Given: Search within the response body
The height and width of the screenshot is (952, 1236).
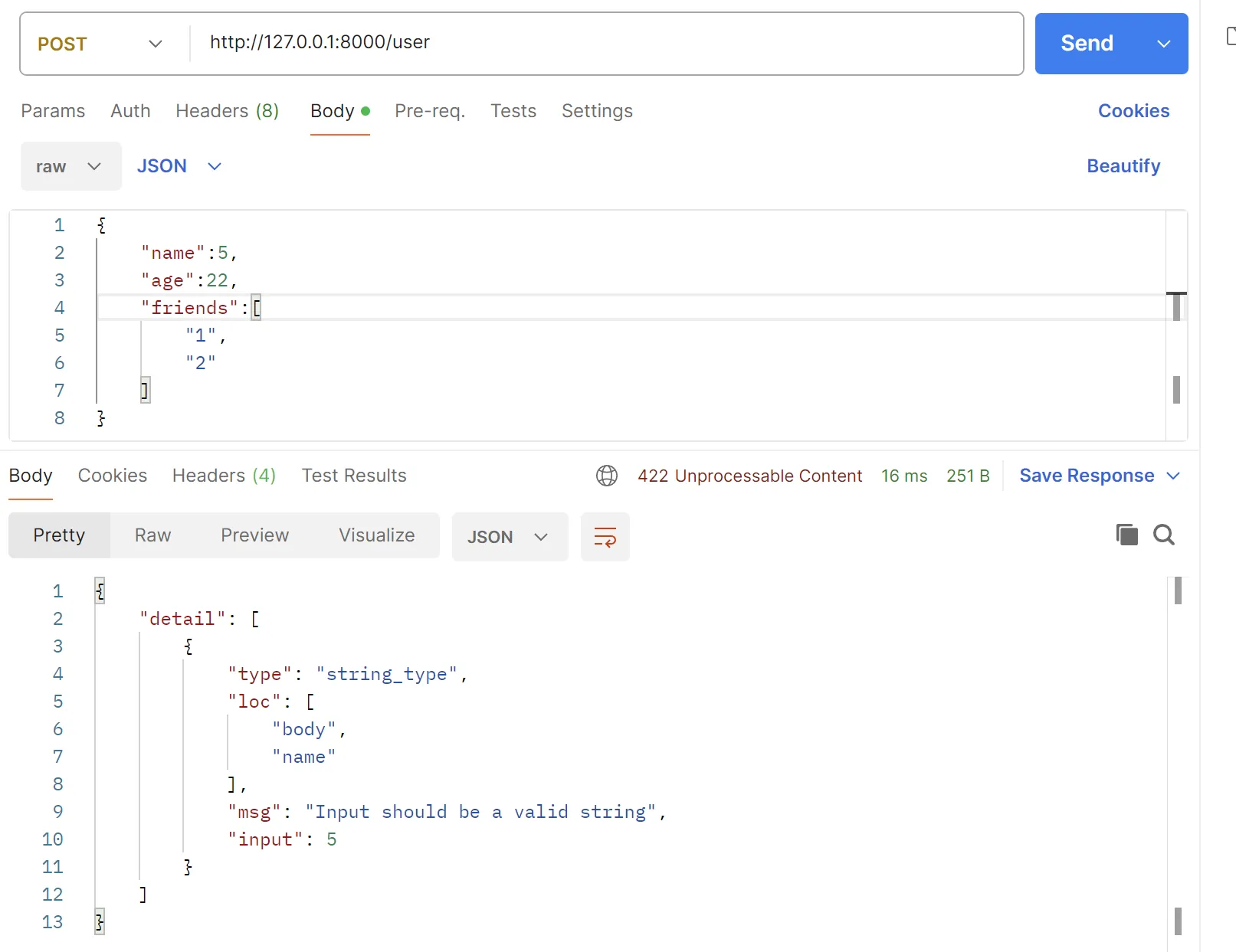Looking at the screenshot, I should pyautogui.click(x=1164, y=535).
